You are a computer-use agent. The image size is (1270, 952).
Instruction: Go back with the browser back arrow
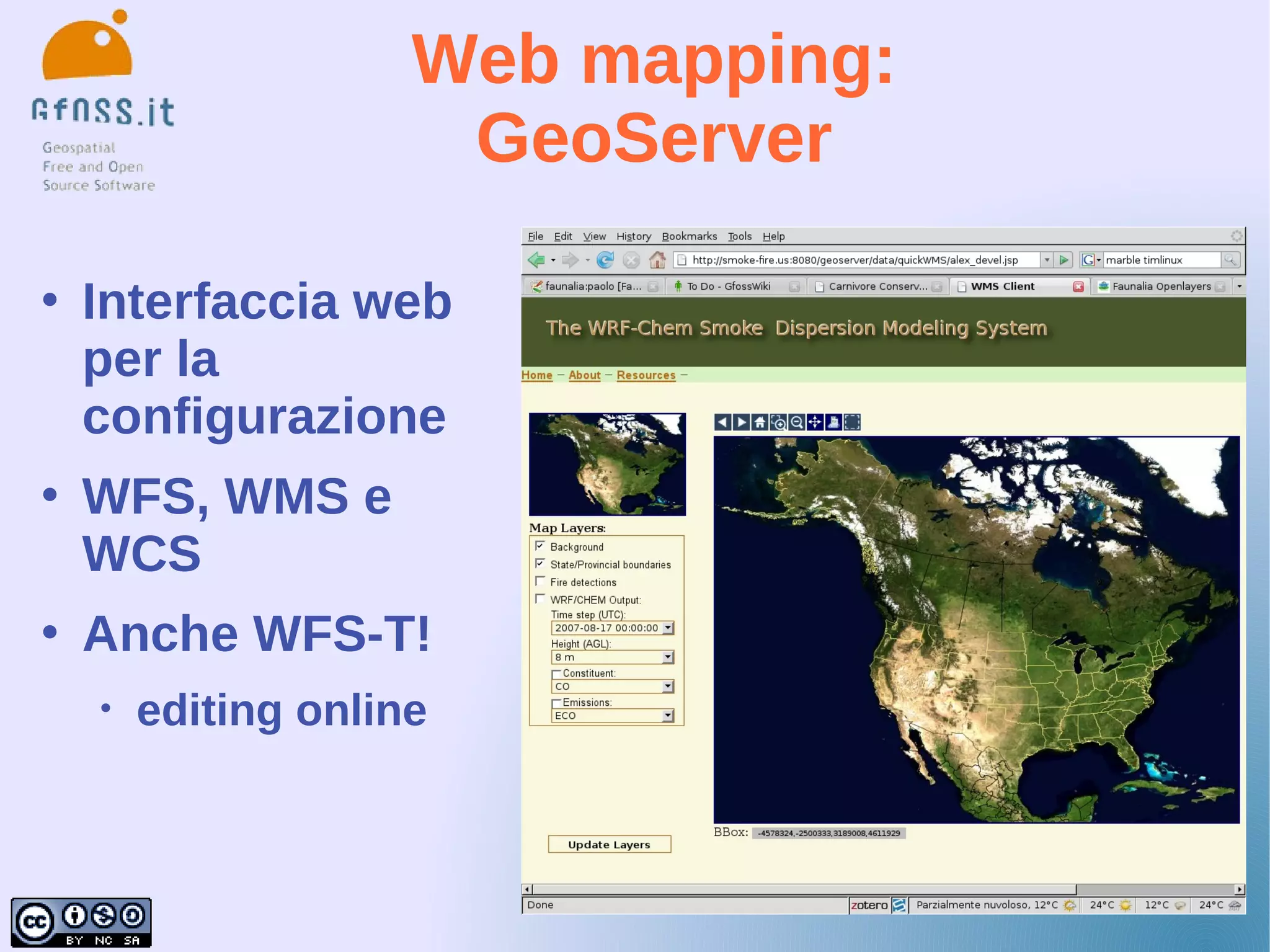click(x=536, y=260)
